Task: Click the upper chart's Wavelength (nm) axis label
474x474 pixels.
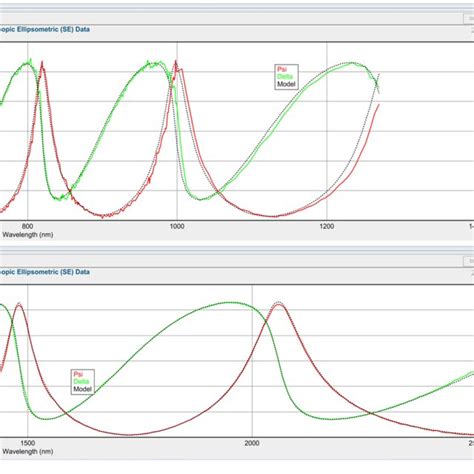Action: tap(28, 235)
